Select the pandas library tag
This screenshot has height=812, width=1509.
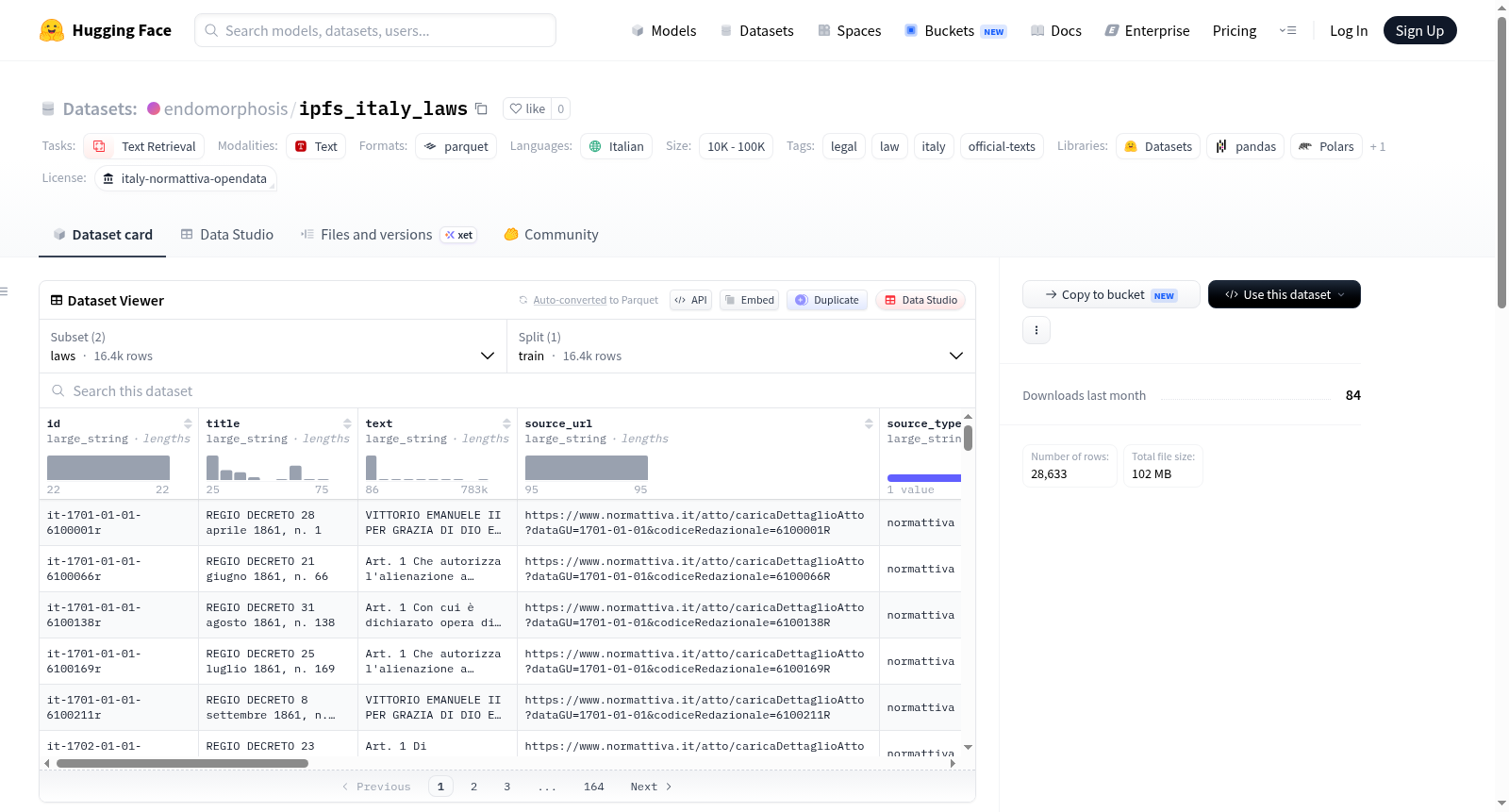(x=1245, y=146)
